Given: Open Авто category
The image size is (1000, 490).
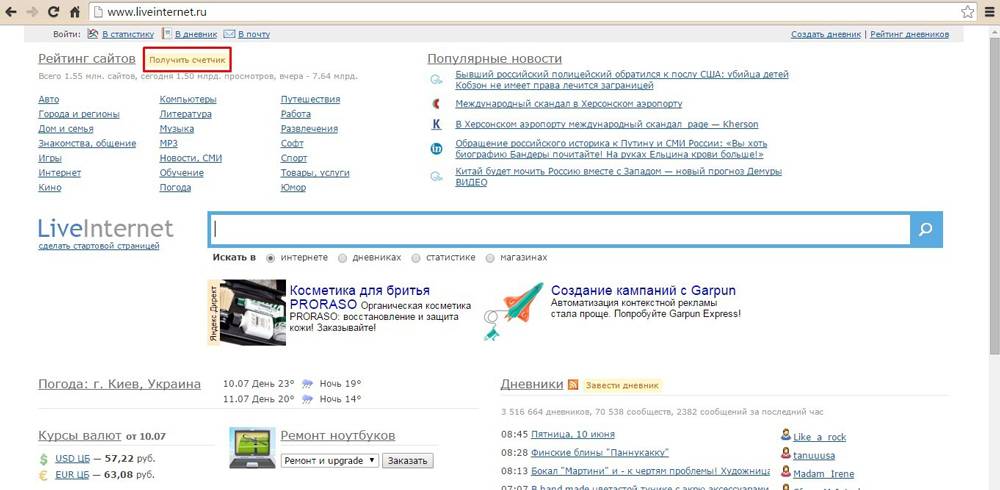Looking at the screenshot, I should [x=48, y=100].
